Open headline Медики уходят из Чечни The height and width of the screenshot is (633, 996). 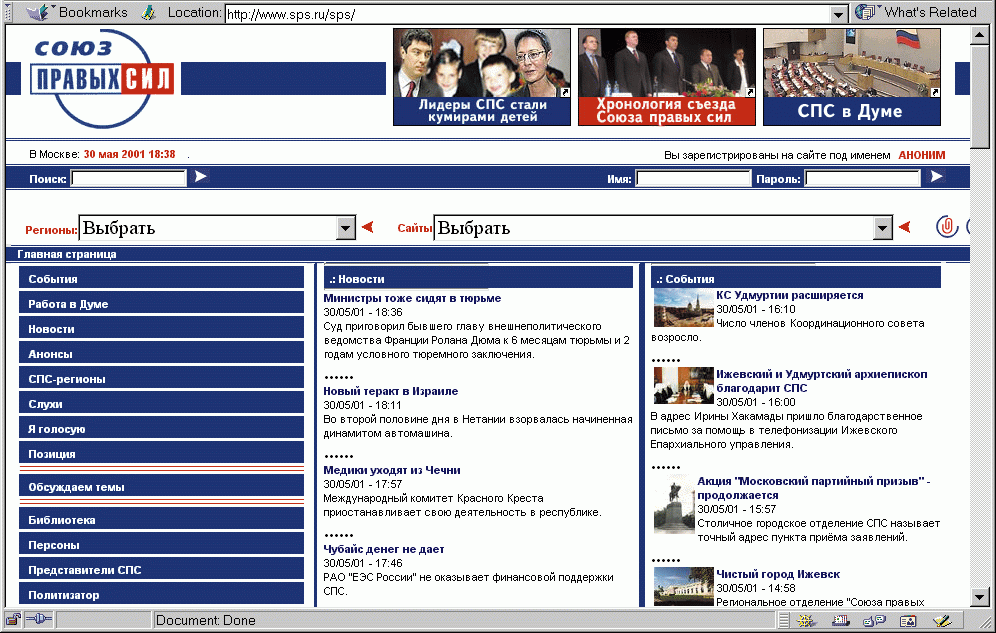(x=391, y=470)
